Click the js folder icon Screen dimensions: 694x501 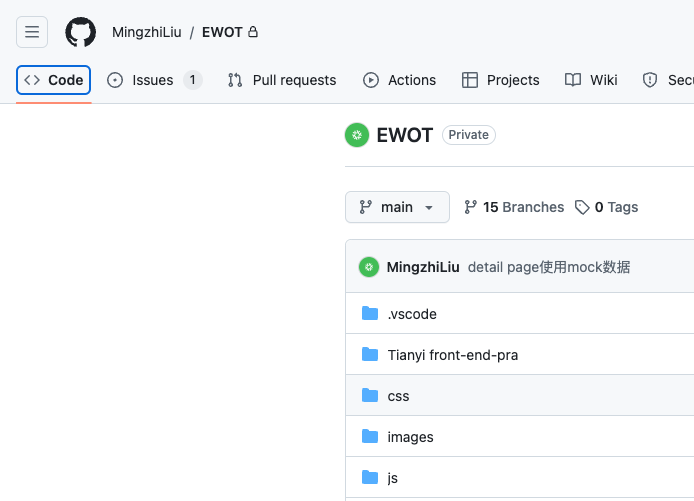coord(370,478)
